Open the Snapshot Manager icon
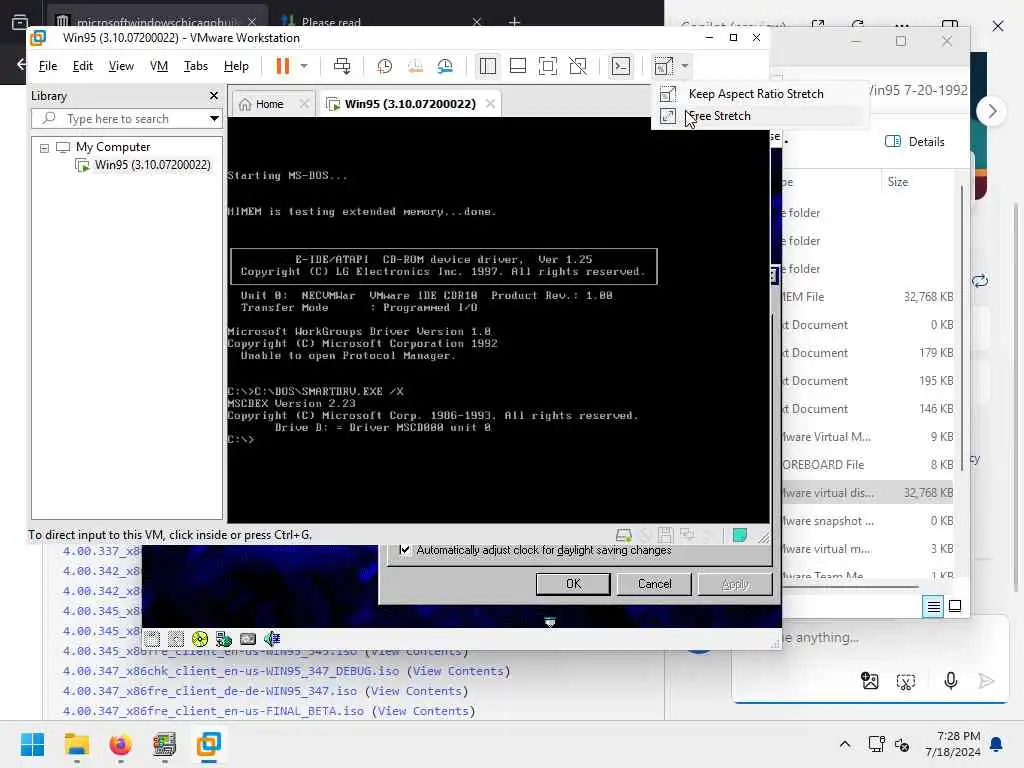This screenshot has height=768, width=1024. (445, 66)
